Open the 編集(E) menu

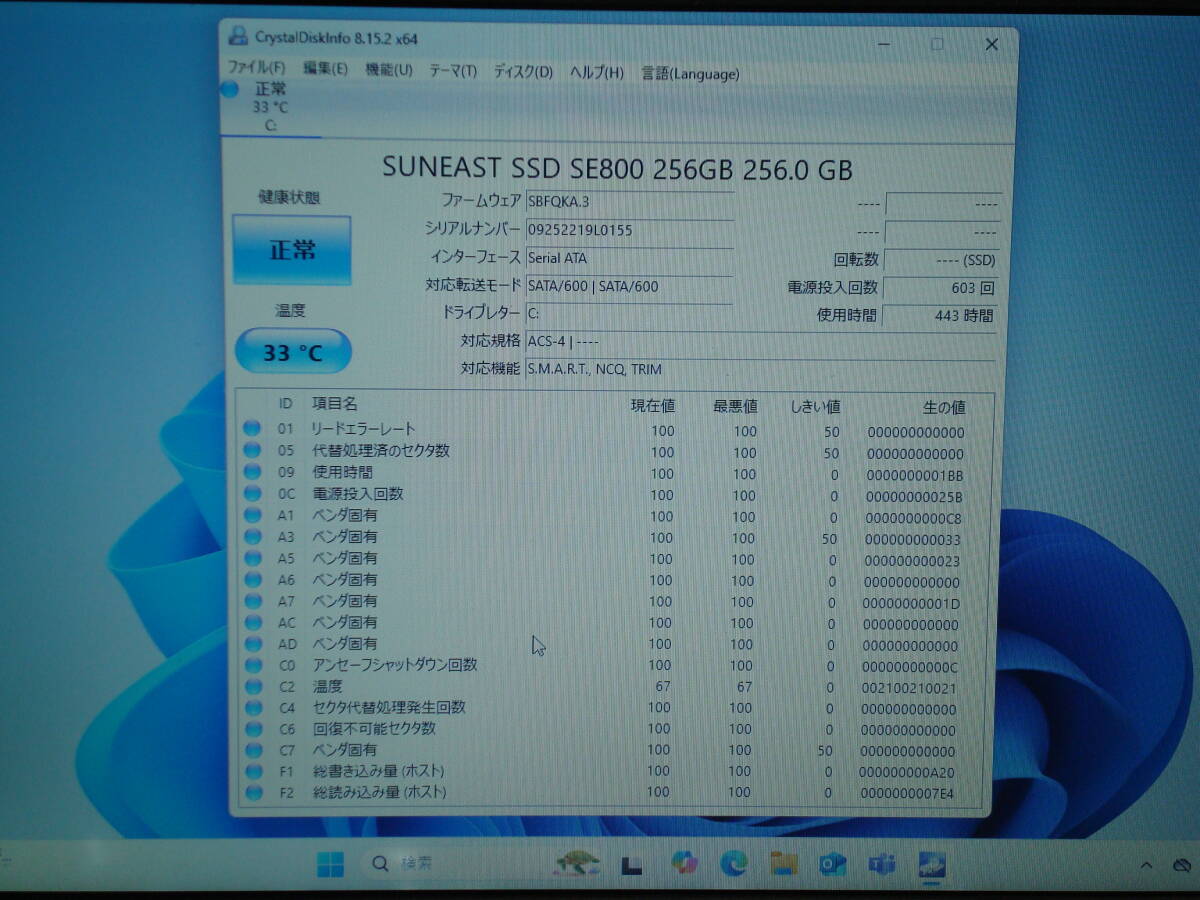pos(325,71)
